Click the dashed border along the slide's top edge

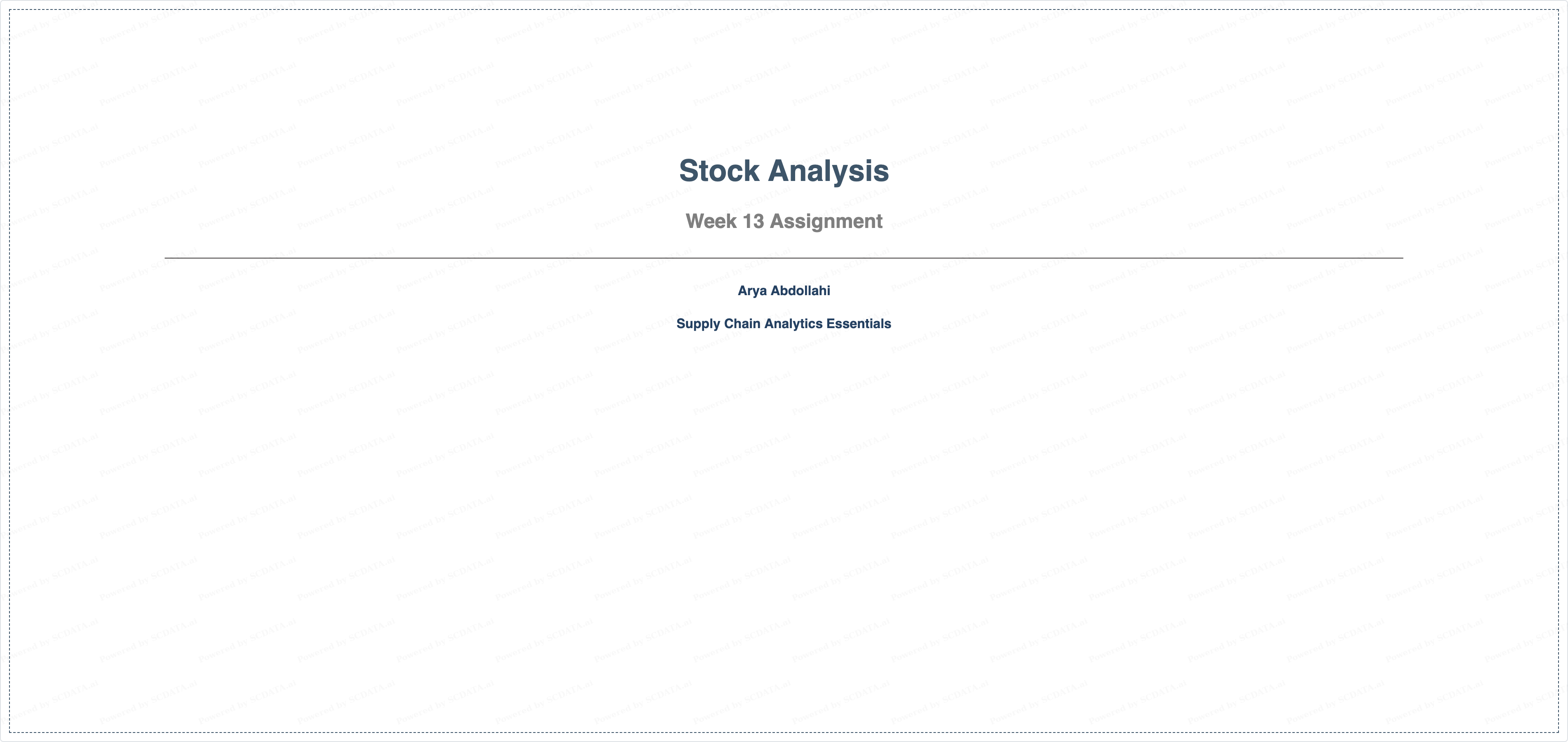tap(784, 9)
